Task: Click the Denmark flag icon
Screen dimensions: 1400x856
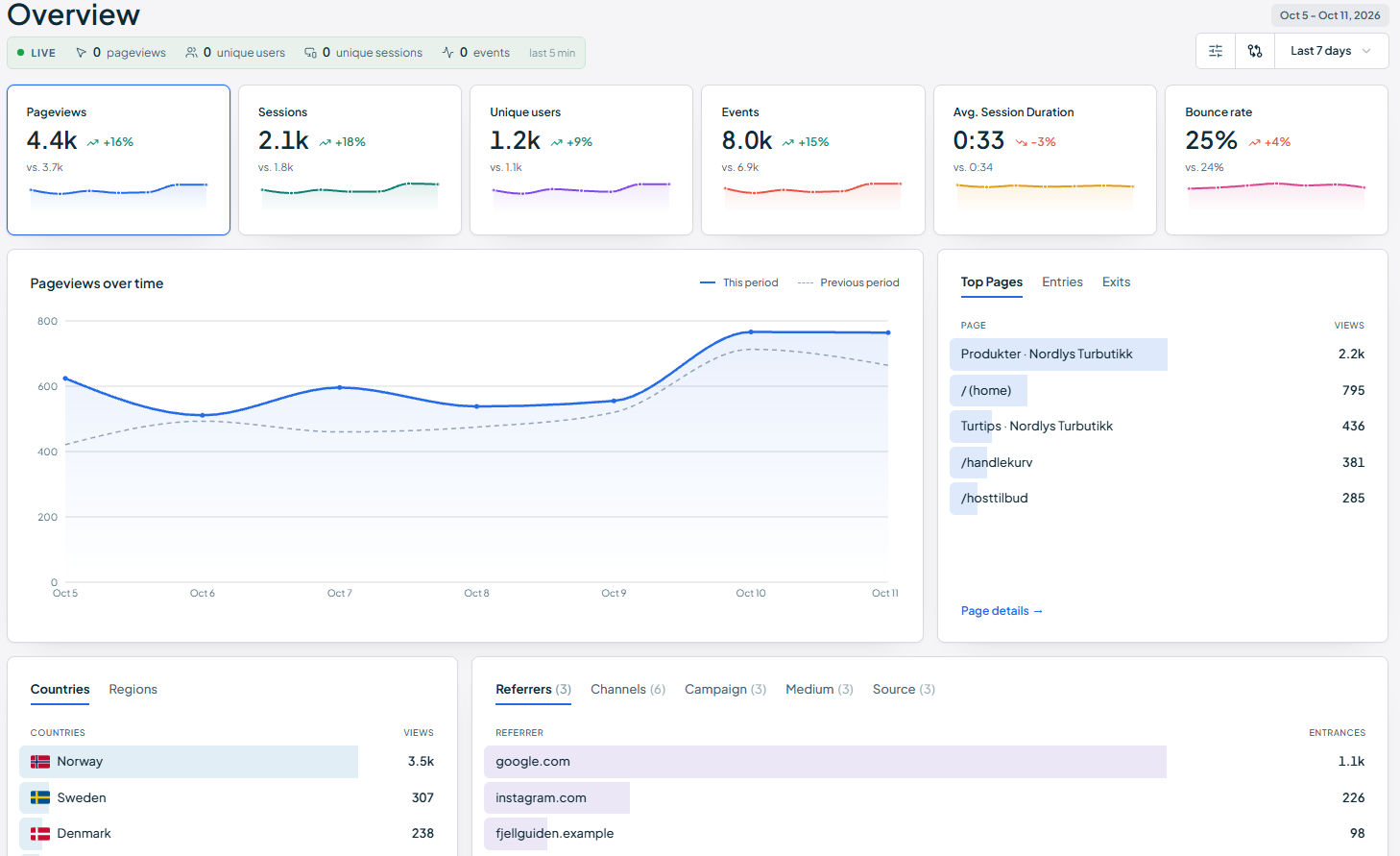Action: coord(40,834)
